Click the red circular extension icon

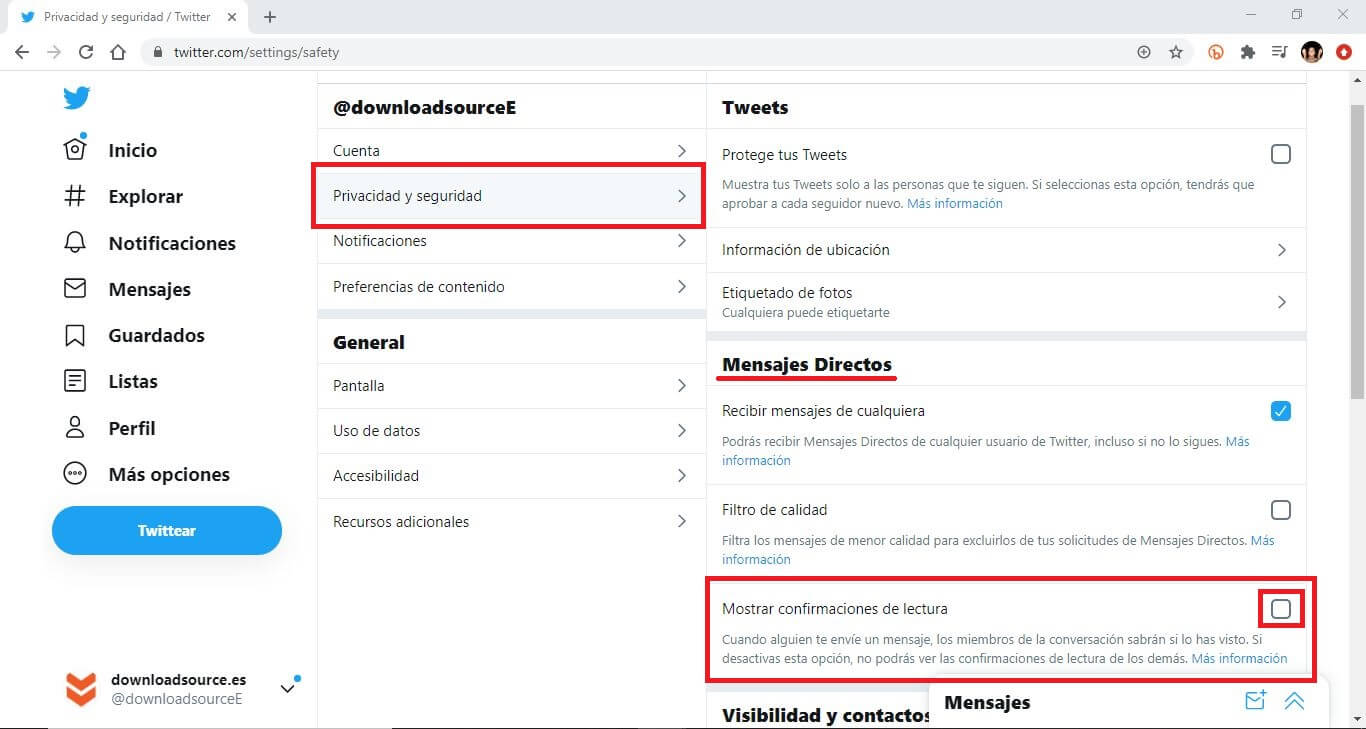tap(1343, 52)
